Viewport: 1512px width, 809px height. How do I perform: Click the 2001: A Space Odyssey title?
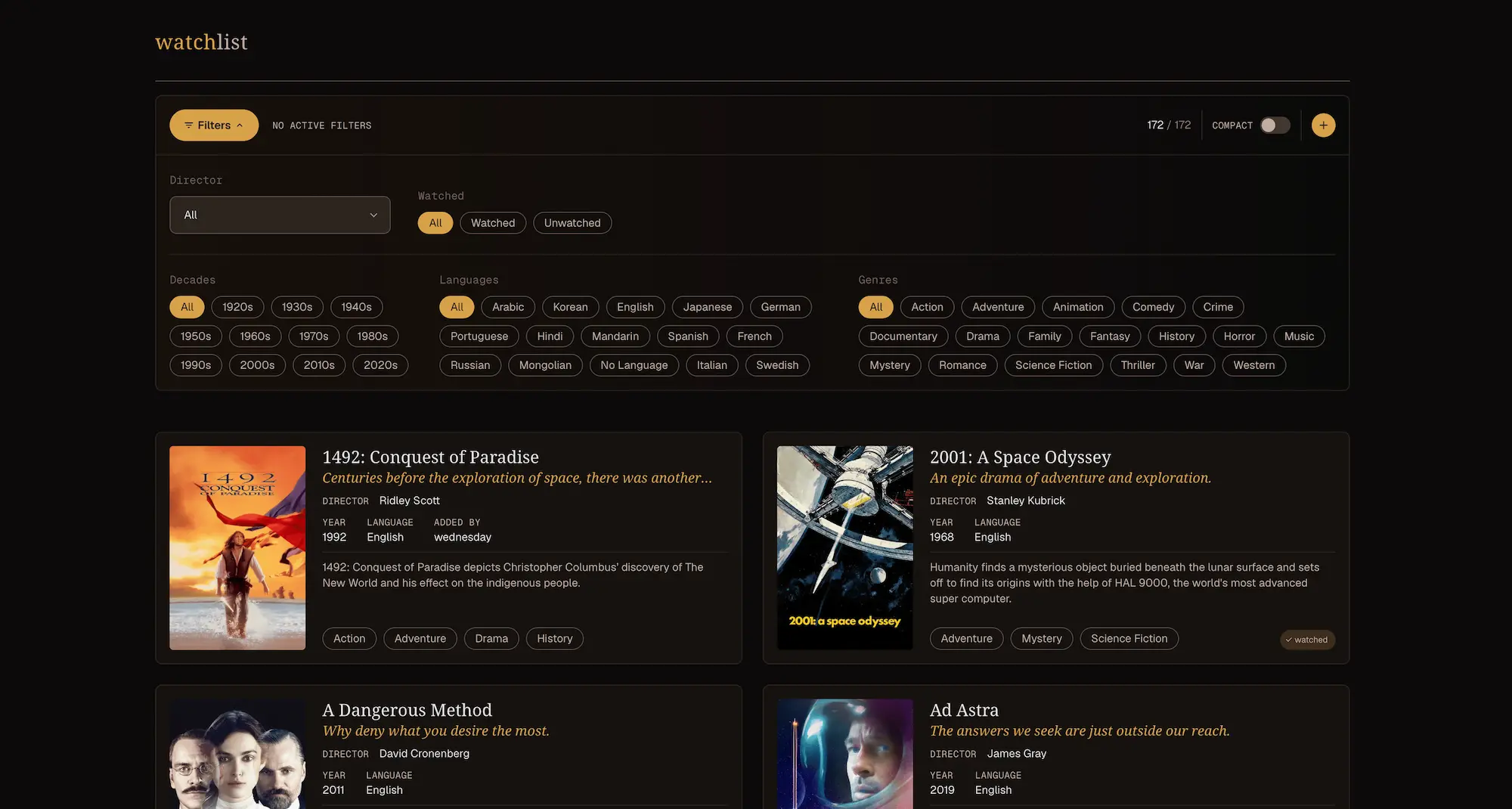(x=1021, y=457)
